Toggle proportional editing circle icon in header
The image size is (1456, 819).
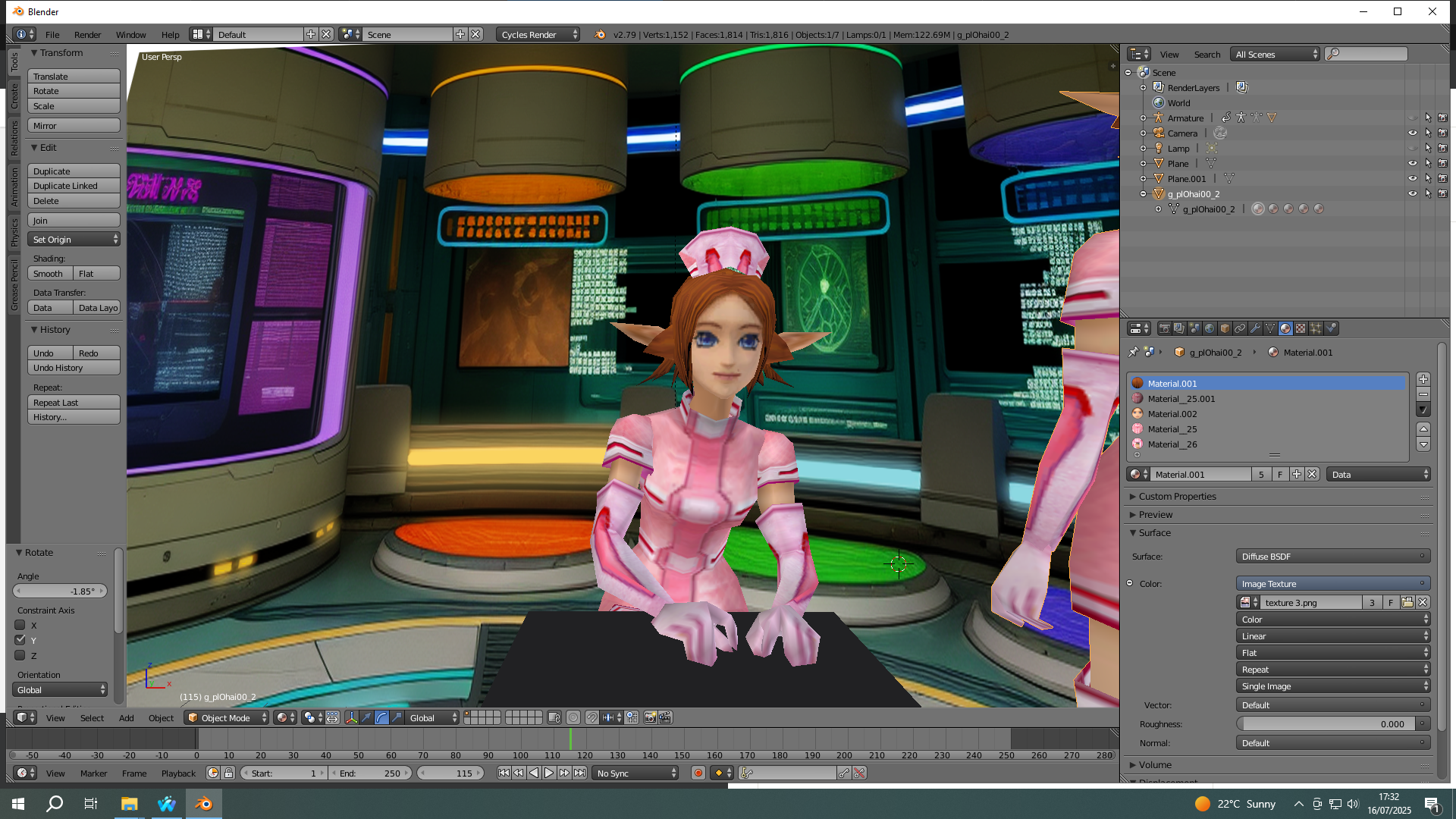tap(573, 717)
